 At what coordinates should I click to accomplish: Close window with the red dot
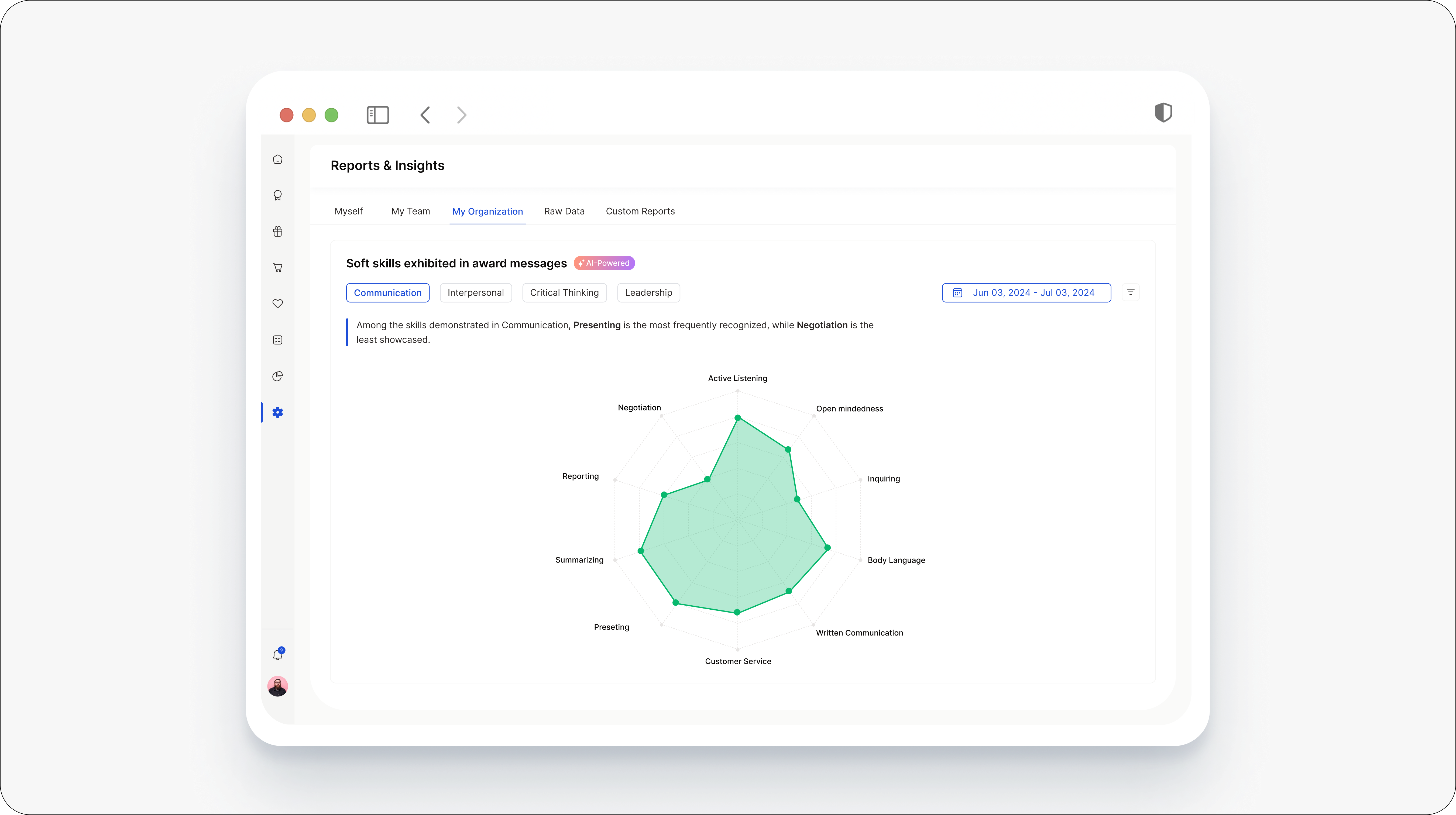(x=287, y=115)
